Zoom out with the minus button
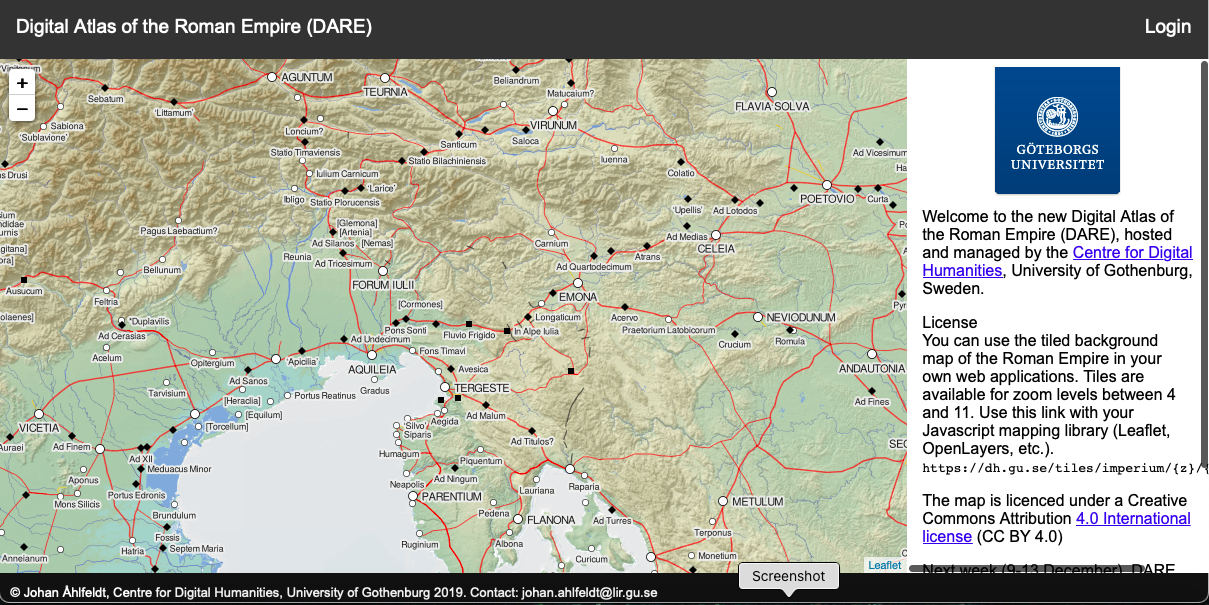 (x=22, y=109)
